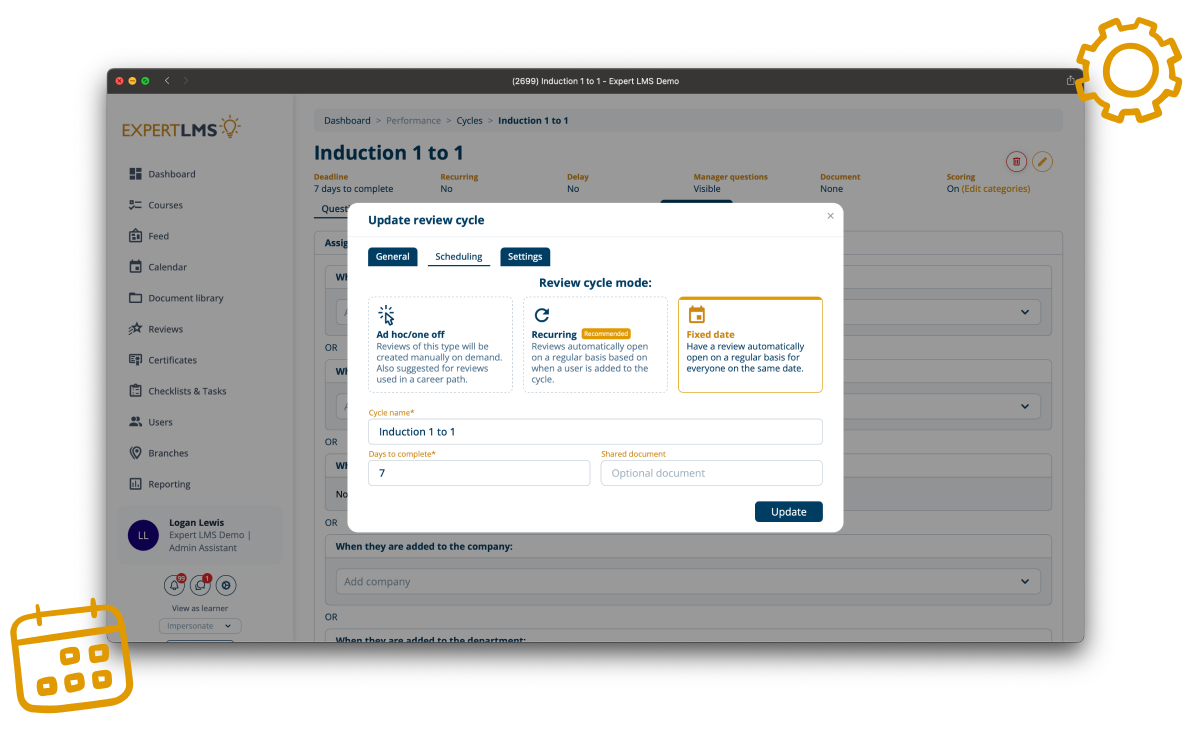Click Edit categories link
This screenshot has width=1195, height=735.
click(996, 189)
